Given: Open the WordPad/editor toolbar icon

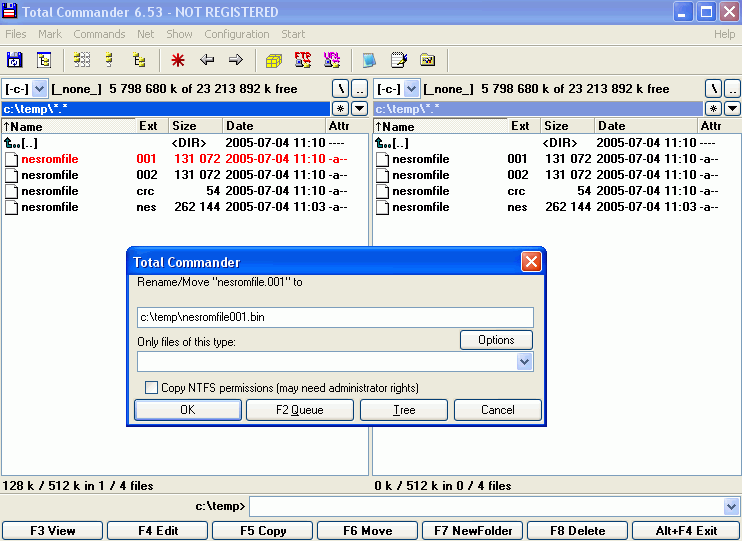Looking at the screenshot, I should pos(398,60).
